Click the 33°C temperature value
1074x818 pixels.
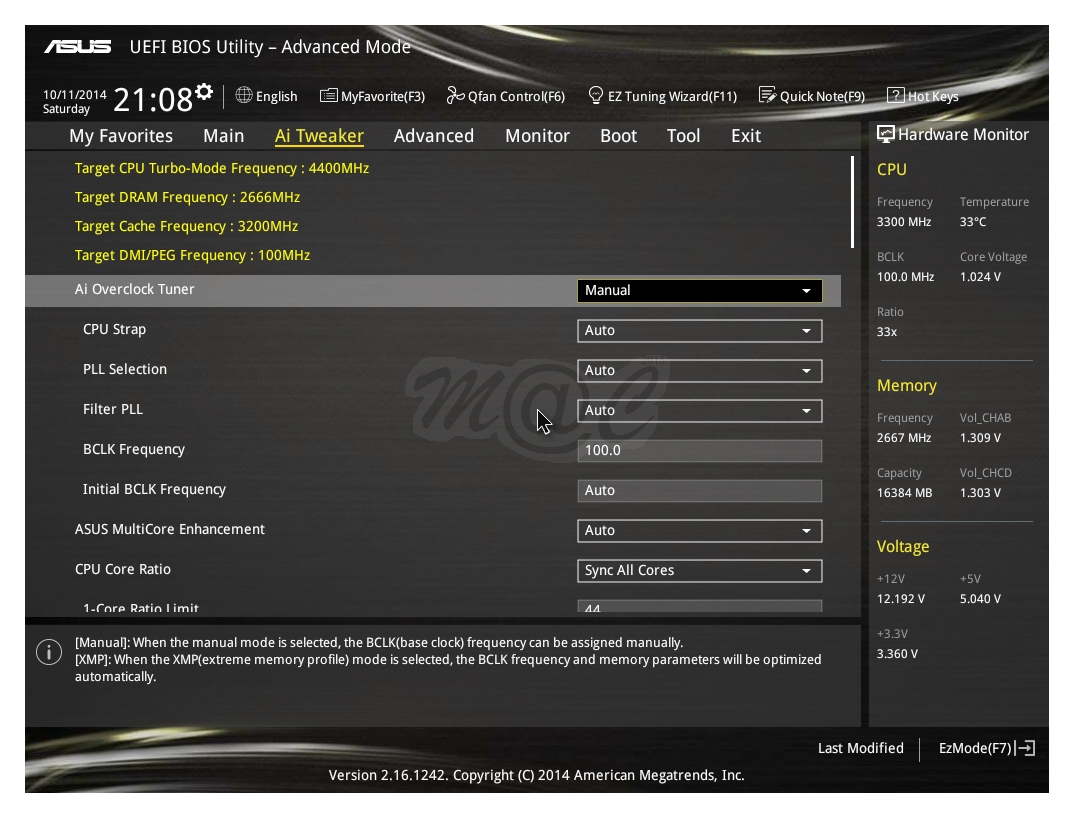[x=973, y=222]
